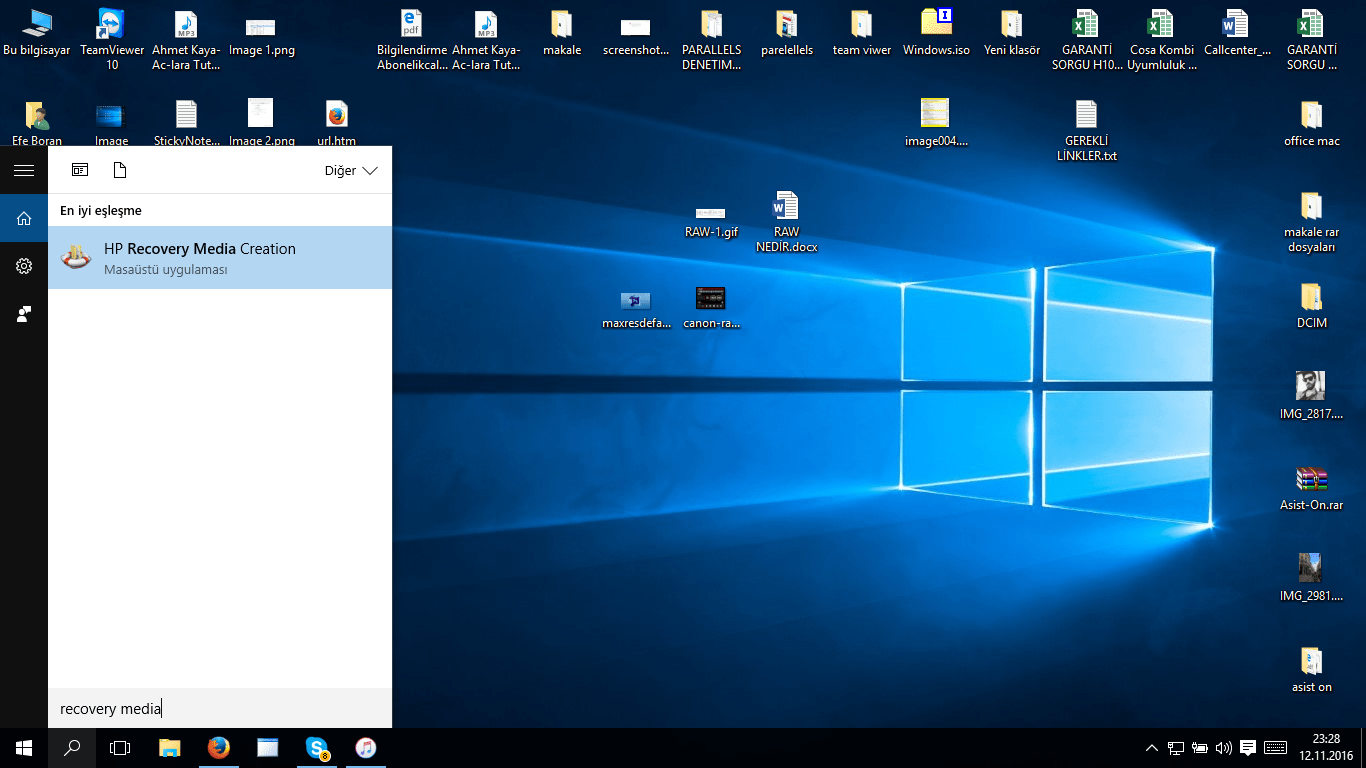The image size is (1366, 768).
Task: Select the Windows.iso desktop file
Action: pos(936,24)
